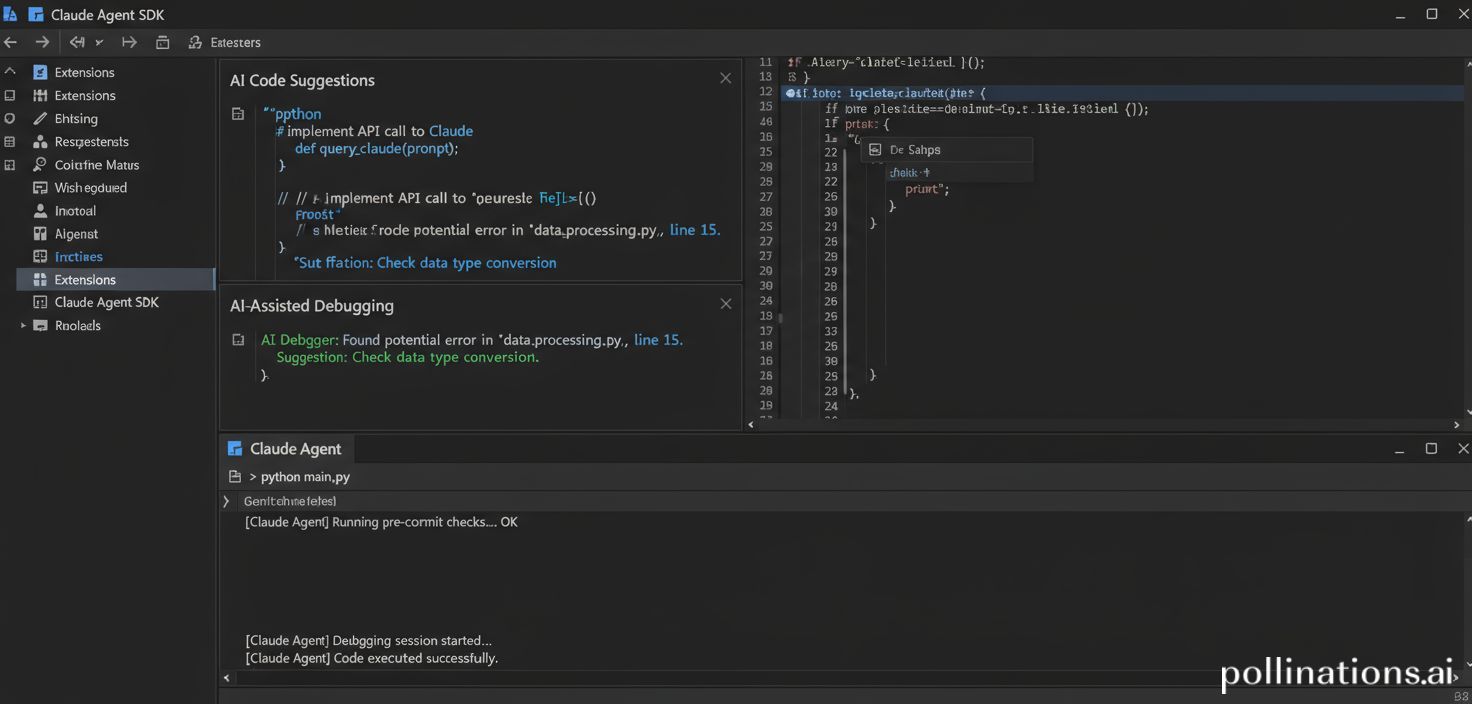Screen dimensions: 1472x704
Task: Open the line 15 link in AI-Assisted Debugging
Action: [x=658, y=340]
